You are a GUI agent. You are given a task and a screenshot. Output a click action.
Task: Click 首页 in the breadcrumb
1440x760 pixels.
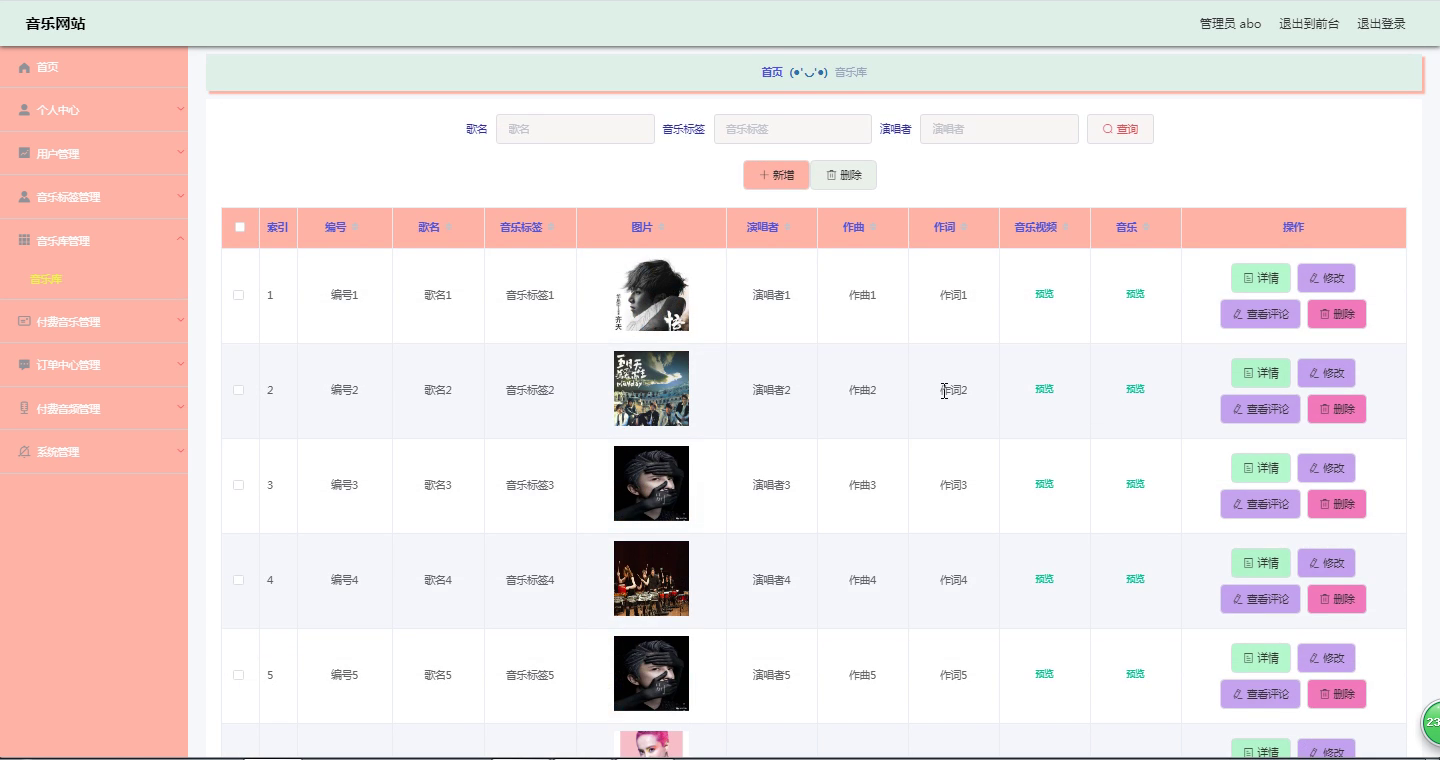click(x=772, y=72)
